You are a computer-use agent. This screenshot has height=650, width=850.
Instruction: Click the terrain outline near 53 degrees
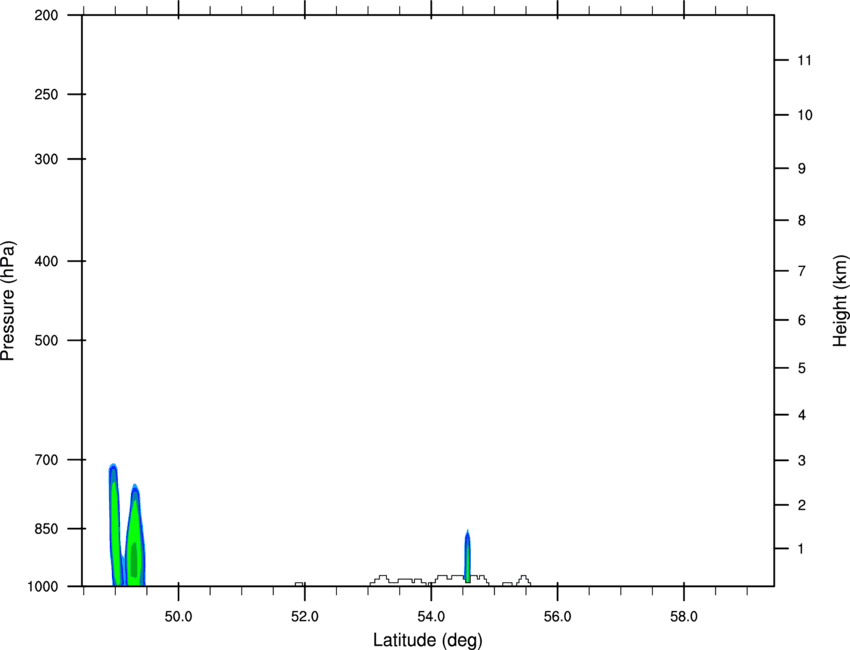pyautogui.click(x=380, y=578)
